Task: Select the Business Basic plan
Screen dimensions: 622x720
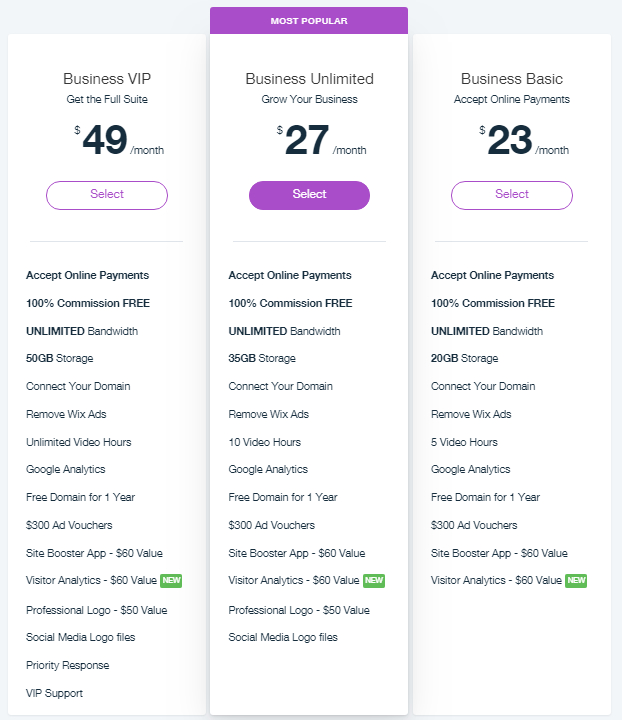Action: click(511, 195)
